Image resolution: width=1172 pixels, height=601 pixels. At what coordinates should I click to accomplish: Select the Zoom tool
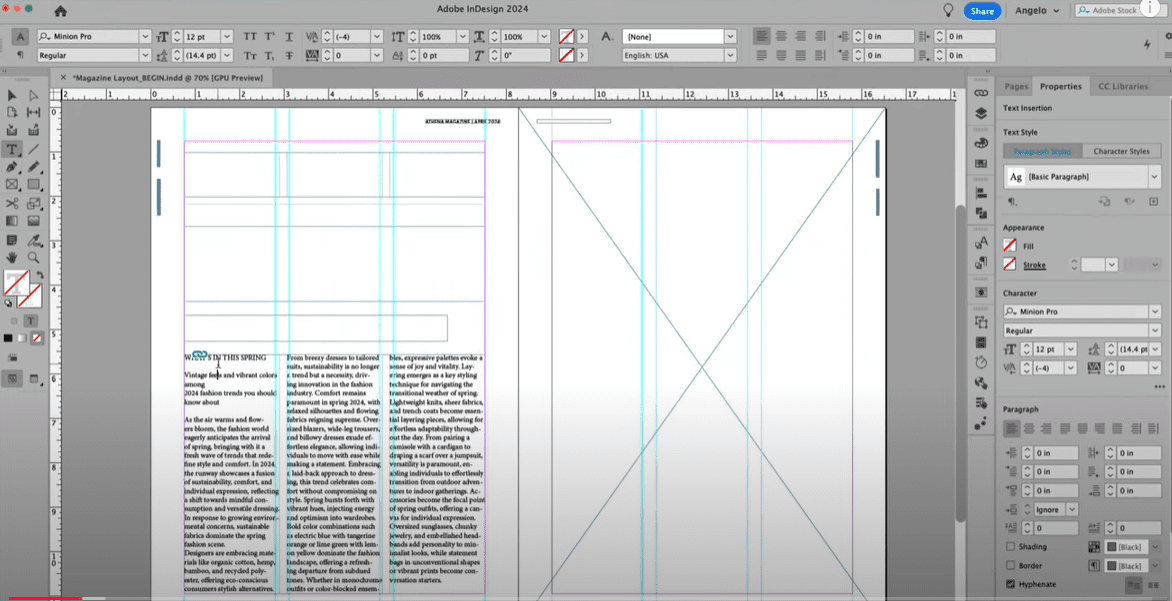click(33, 257)
